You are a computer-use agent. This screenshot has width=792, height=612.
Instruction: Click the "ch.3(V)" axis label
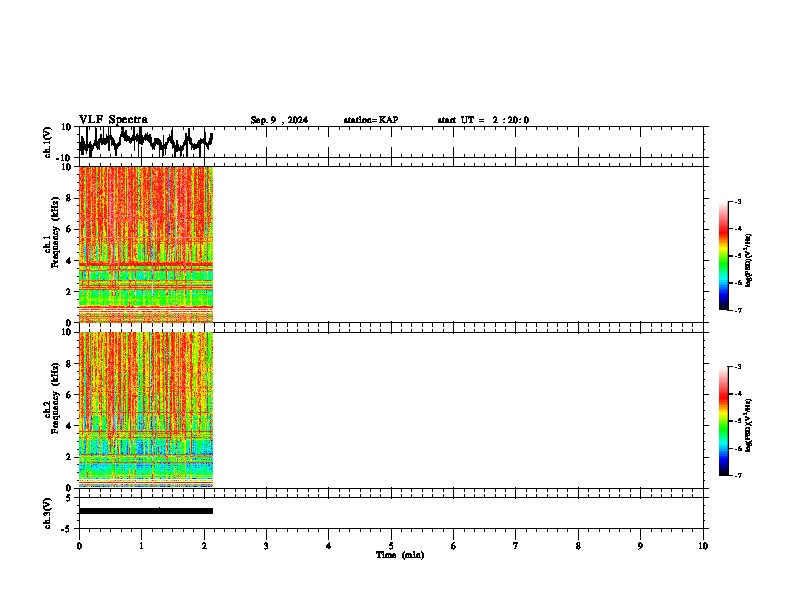[48, 513]
